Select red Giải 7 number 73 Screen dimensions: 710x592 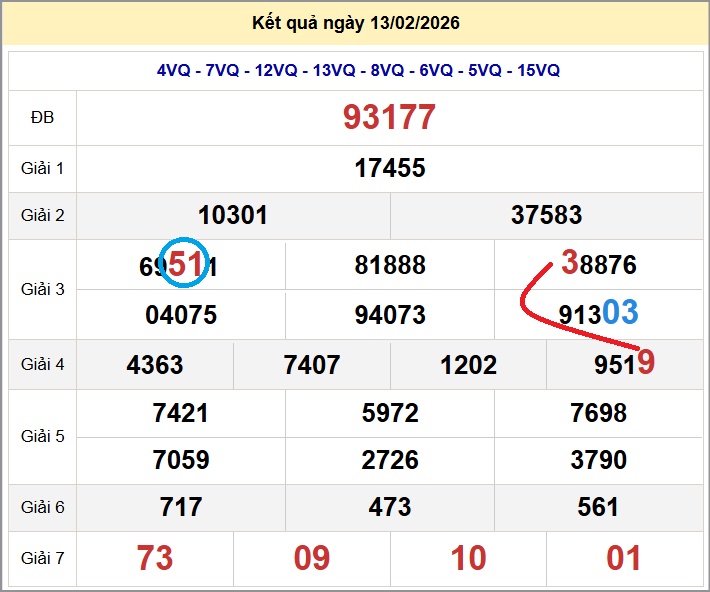(155, 558)
